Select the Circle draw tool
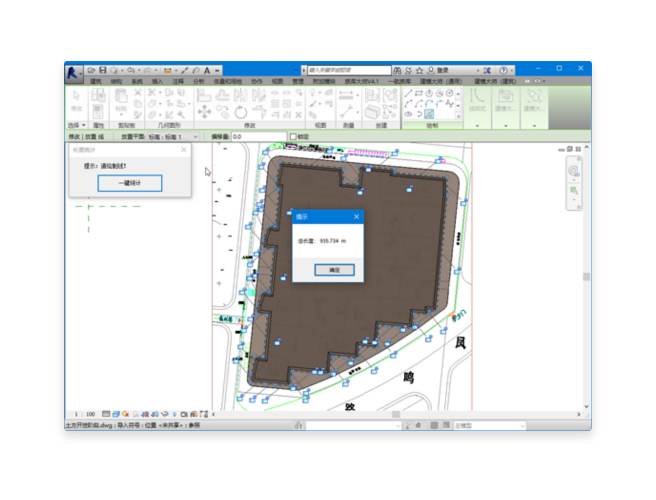Image resolution: width=656 pixels, height=500 pixels. click(x=449, y=93)
